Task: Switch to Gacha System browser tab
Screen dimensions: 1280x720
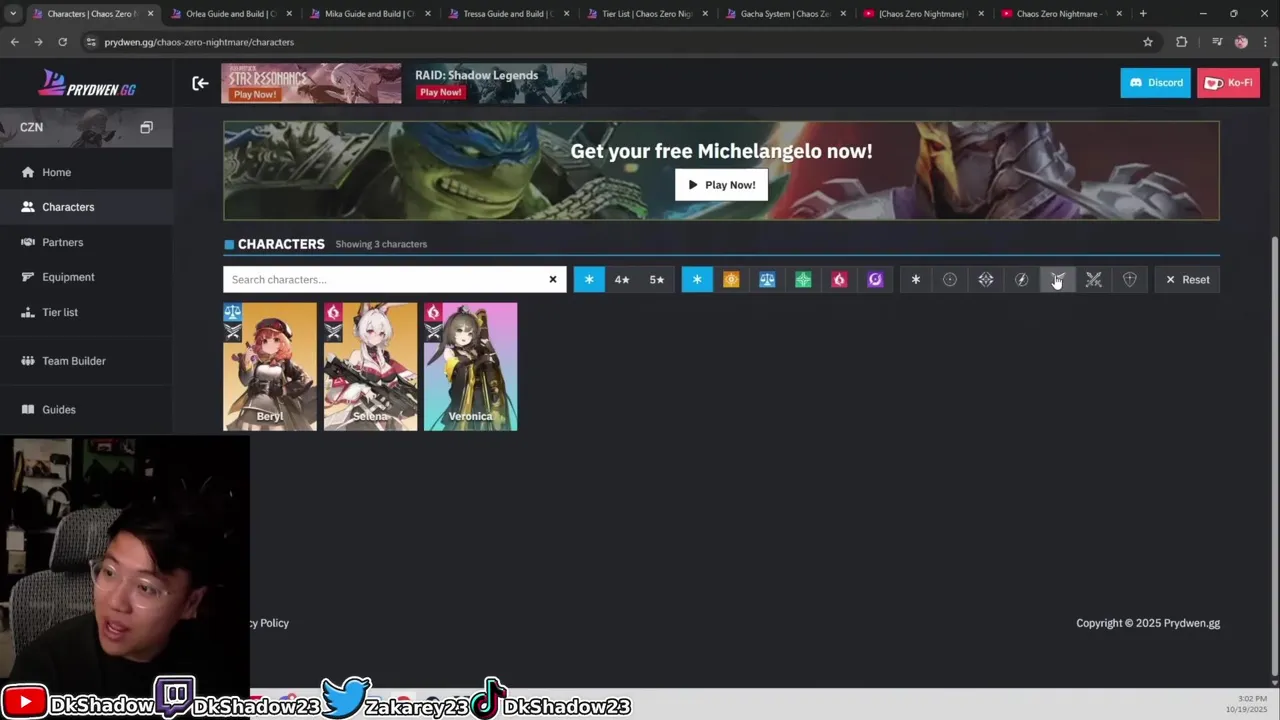Action: 785,14
